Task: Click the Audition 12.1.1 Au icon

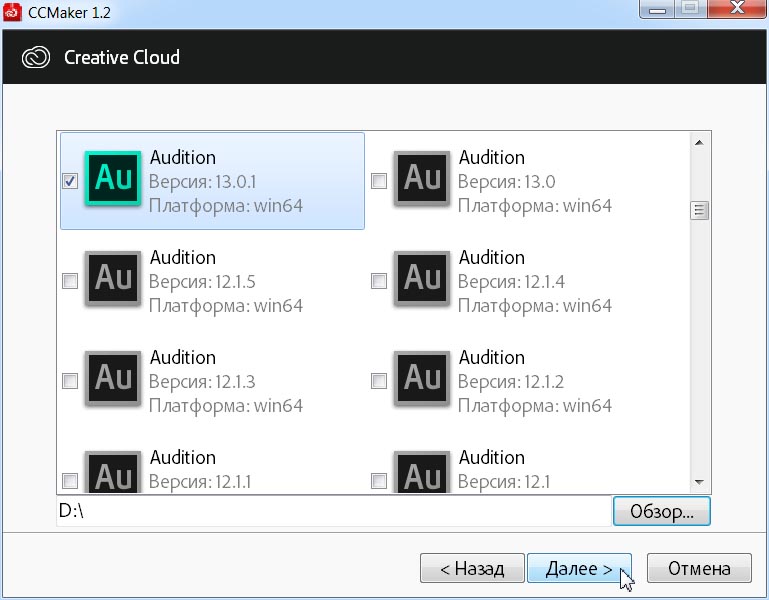Action: 113,472
